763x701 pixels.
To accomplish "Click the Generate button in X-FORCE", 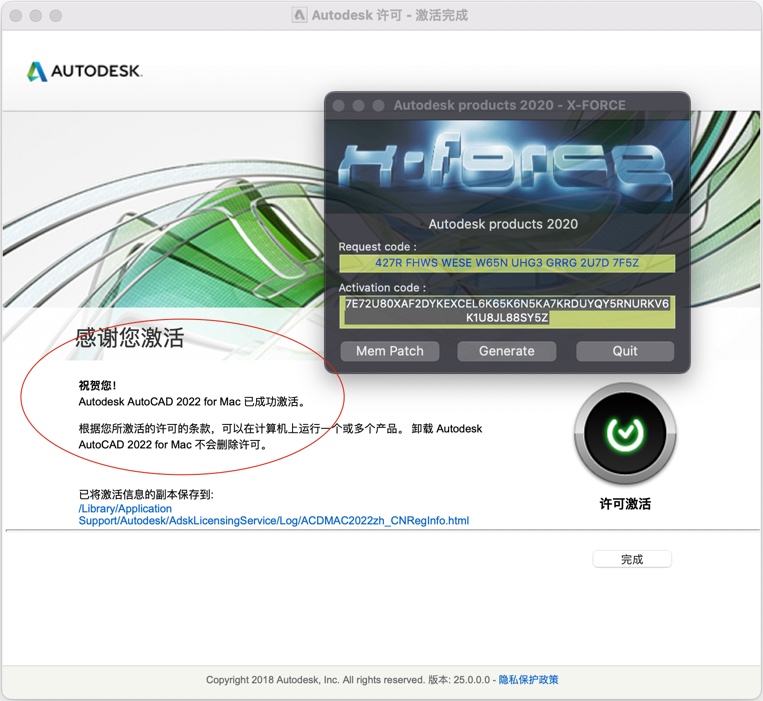I will pos(507,351).
